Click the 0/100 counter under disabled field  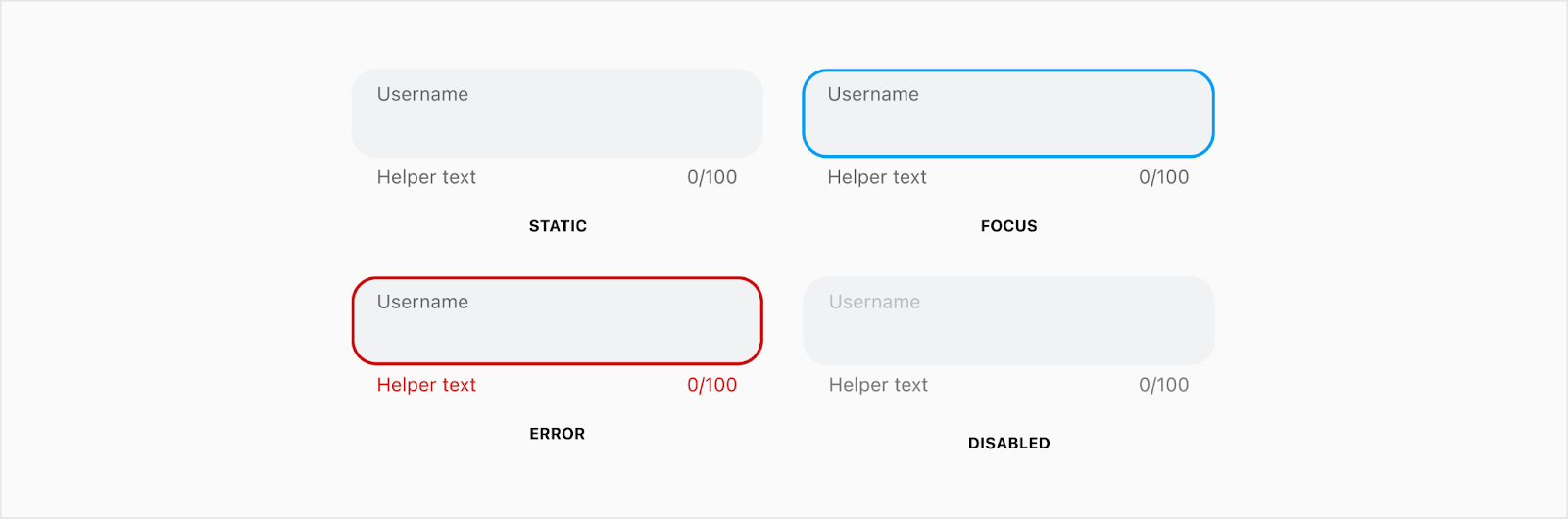pyautogui.click(x=1163, y=385)
